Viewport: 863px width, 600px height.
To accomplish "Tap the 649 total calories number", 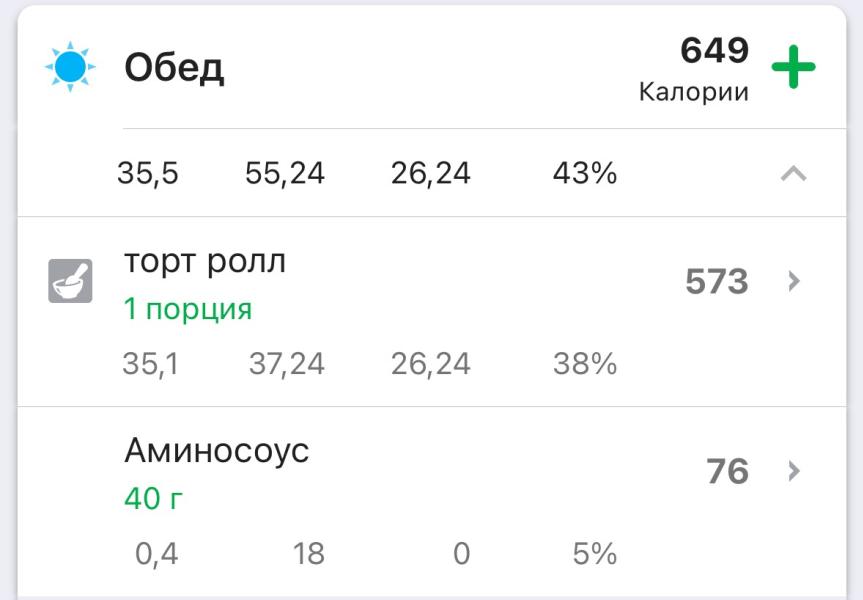I will [x=714, y=49].
